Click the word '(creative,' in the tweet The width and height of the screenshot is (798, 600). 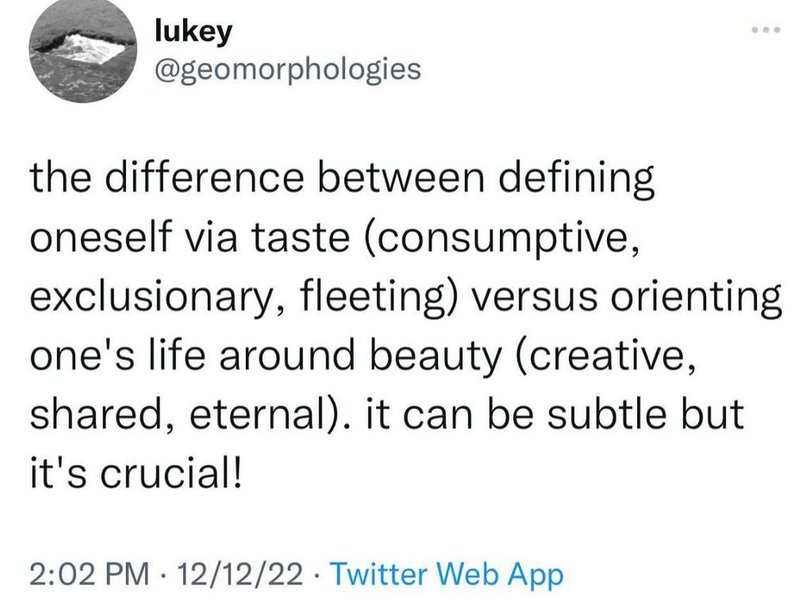click(x=605, y=356)
